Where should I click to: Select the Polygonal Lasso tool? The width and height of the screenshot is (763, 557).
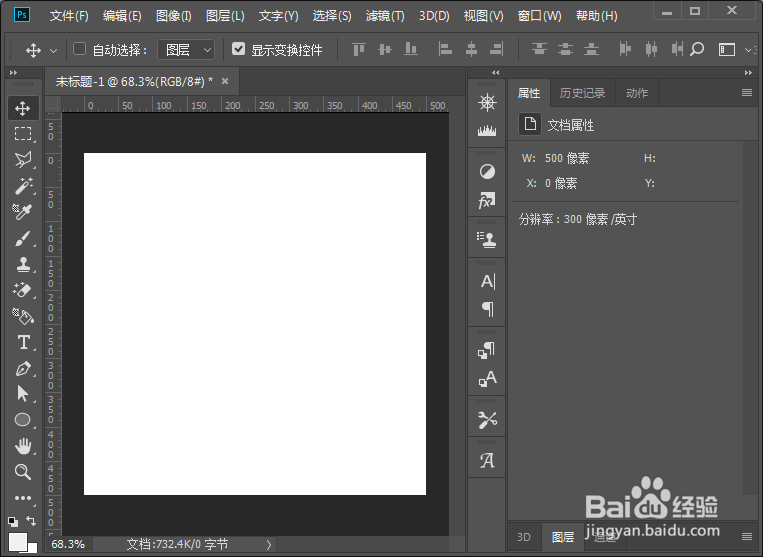23,160
